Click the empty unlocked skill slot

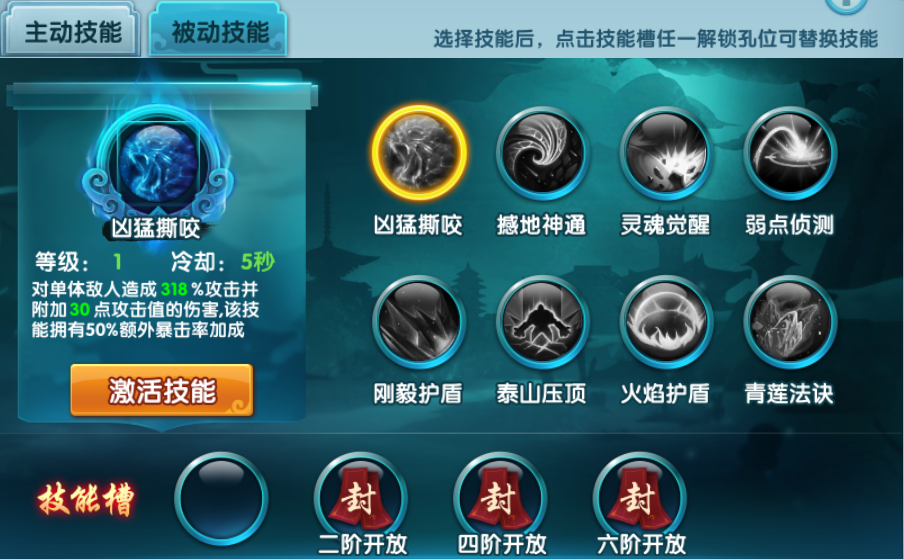[221, 498]
